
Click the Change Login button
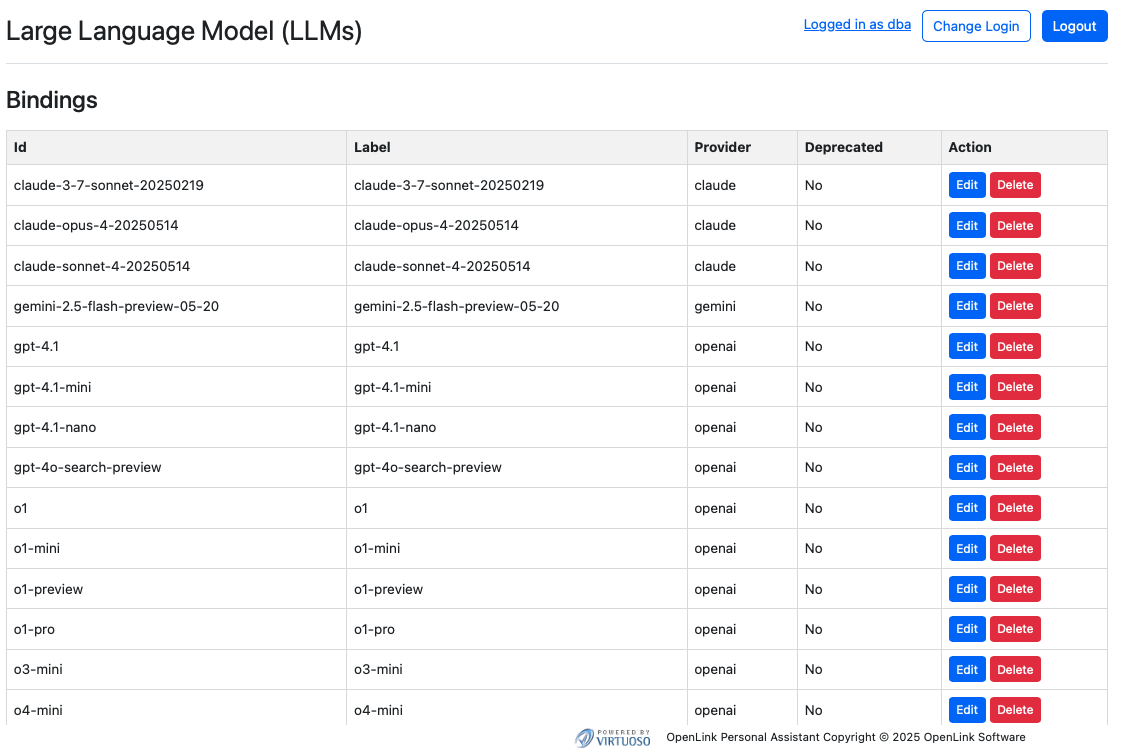[x=976, y=26]
